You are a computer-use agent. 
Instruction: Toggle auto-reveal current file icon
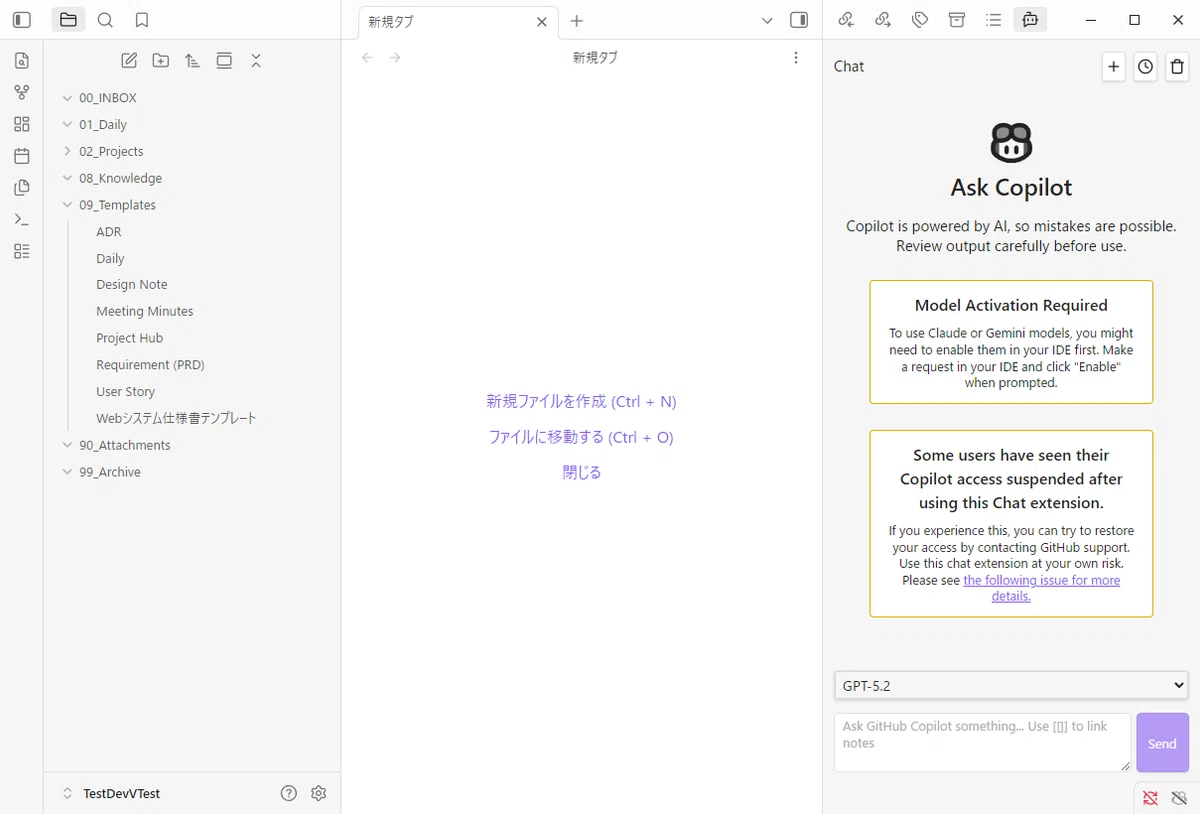(224, 61)
